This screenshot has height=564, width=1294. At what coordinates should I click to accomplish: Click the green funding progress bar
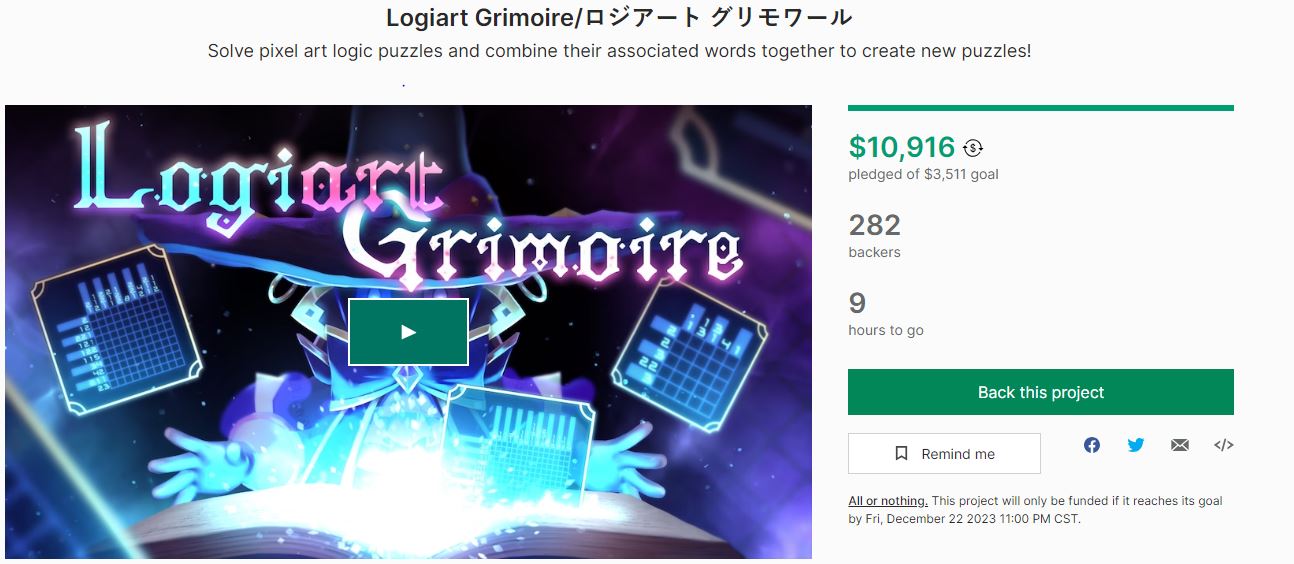pos(1041,108)
